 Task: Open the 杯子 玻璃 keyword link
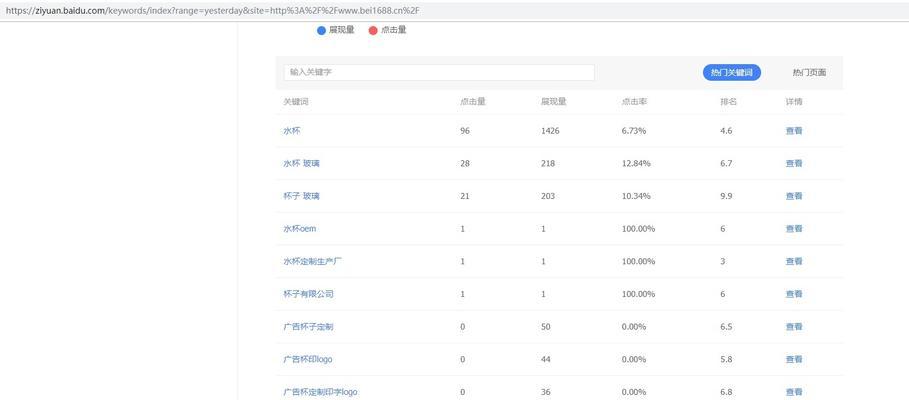[301, 196]
